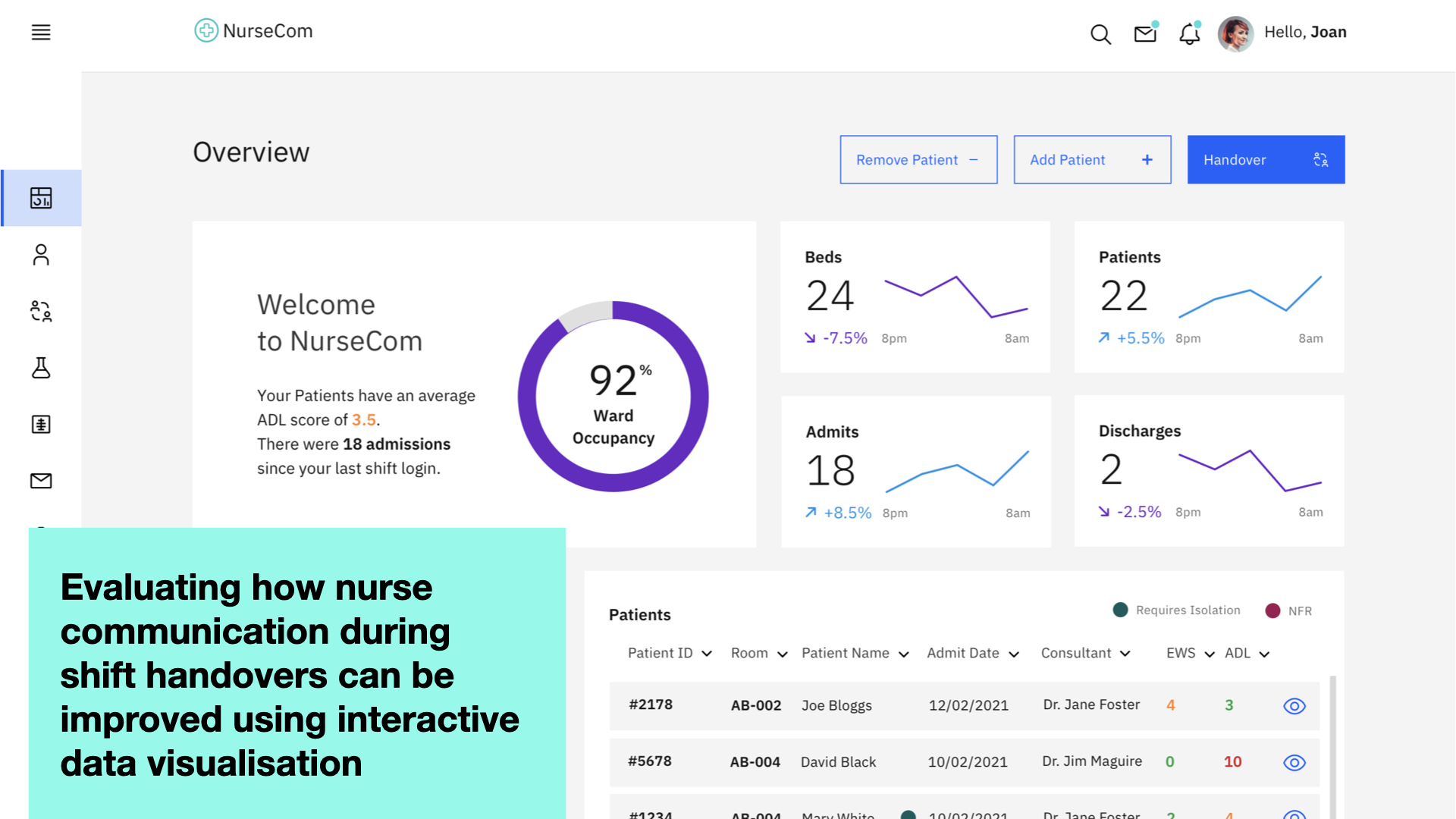Click the search magnifier icon

[1100, 34]
